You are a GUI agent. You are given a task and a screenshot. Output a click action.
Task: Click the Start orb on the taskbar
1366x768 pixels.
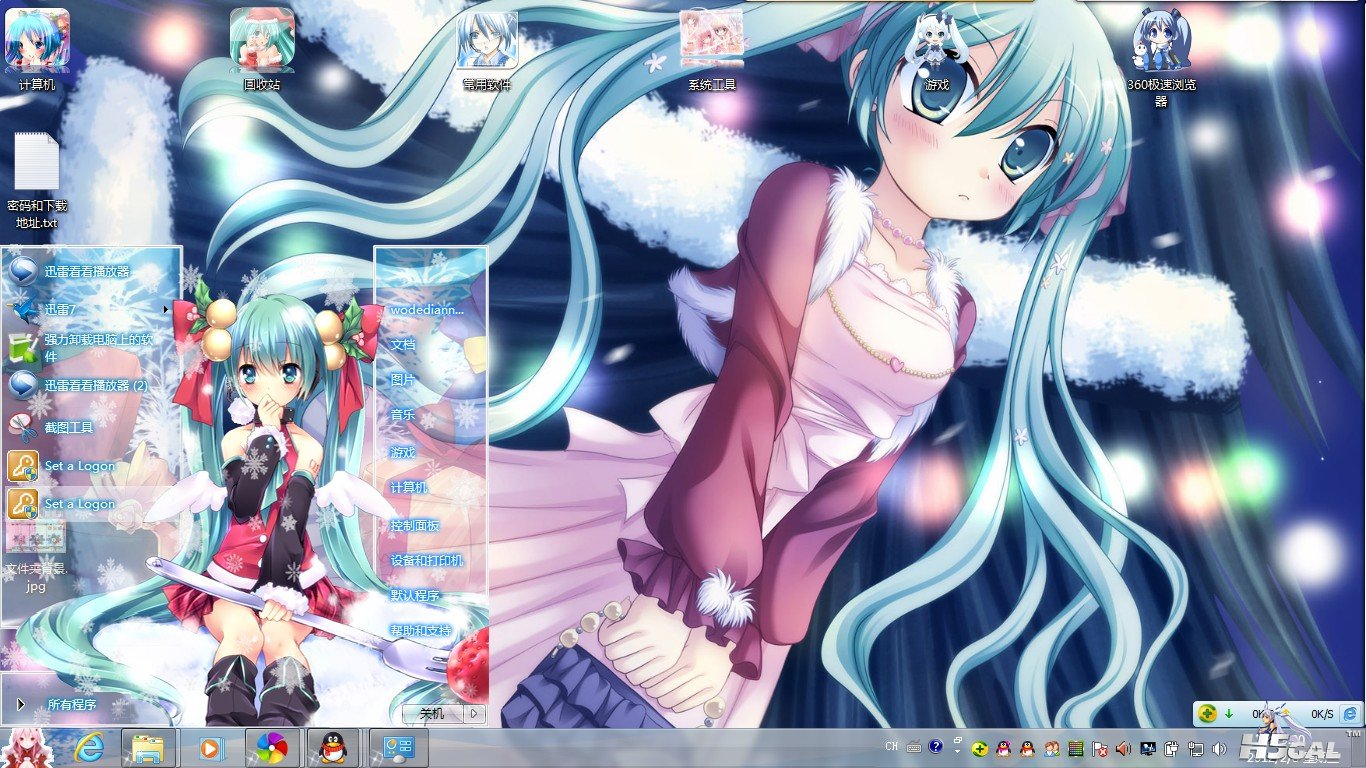point(25,747)
